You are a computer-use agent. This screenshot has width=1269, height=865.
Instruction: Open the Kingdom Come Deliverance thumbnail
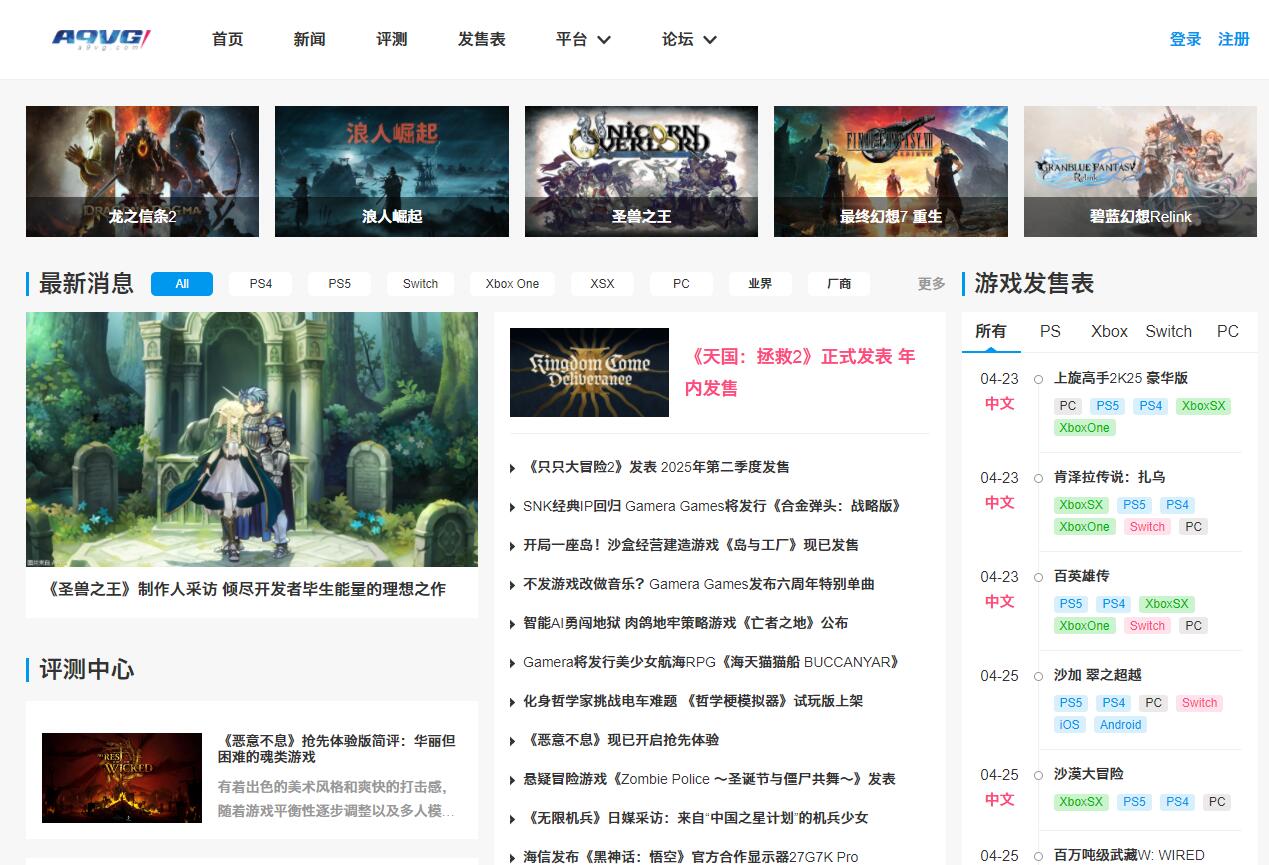(x=589, y=372)
